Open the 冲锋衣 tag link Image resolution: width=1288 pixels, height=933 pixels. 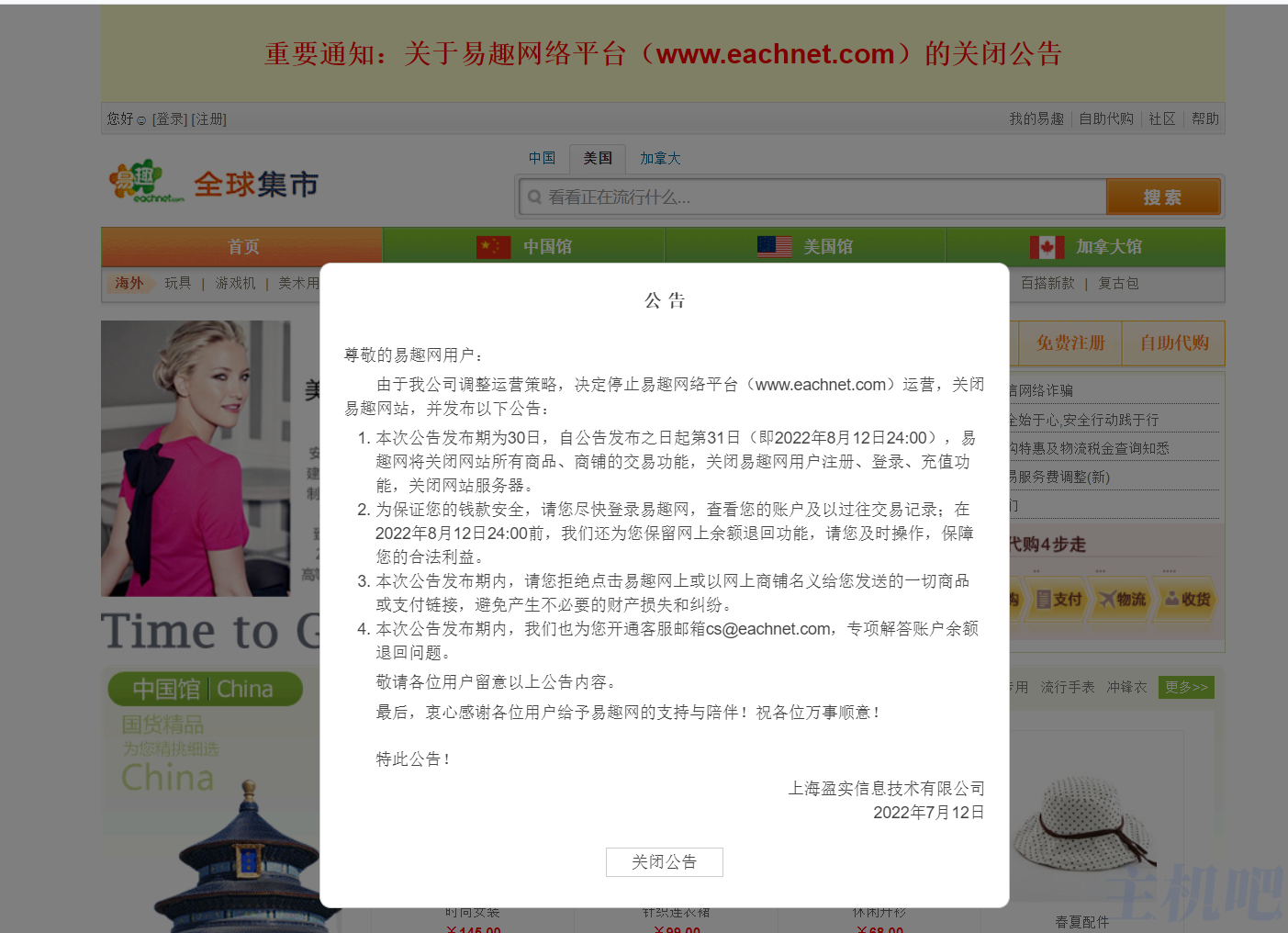(1126, 687)
